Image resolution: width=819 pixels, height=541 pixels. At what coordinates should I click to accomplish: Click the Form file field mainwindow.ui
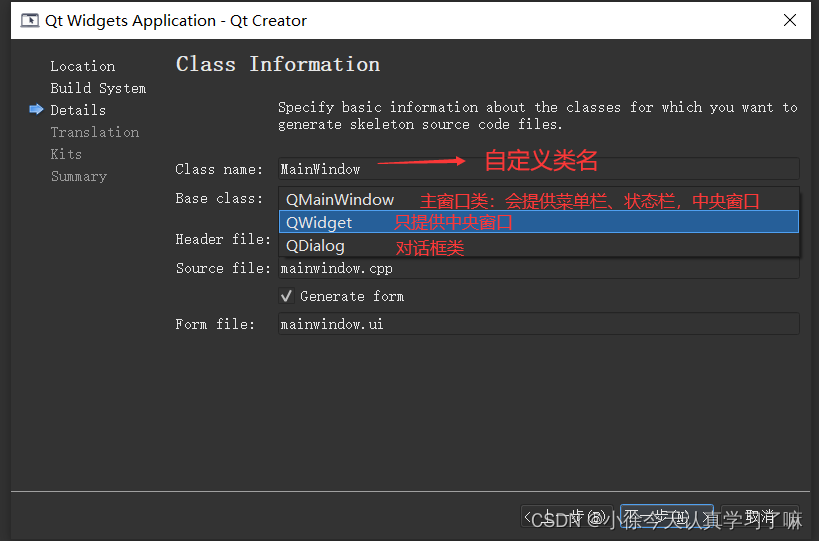[x=539, y=324]
